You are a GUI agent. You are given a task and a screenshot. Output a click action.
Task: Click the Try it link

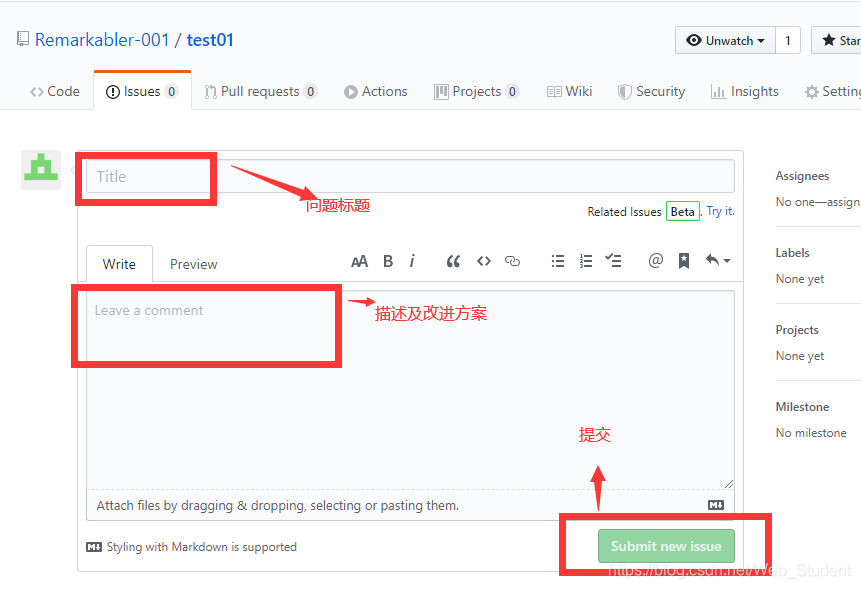(x=720, y=211)
